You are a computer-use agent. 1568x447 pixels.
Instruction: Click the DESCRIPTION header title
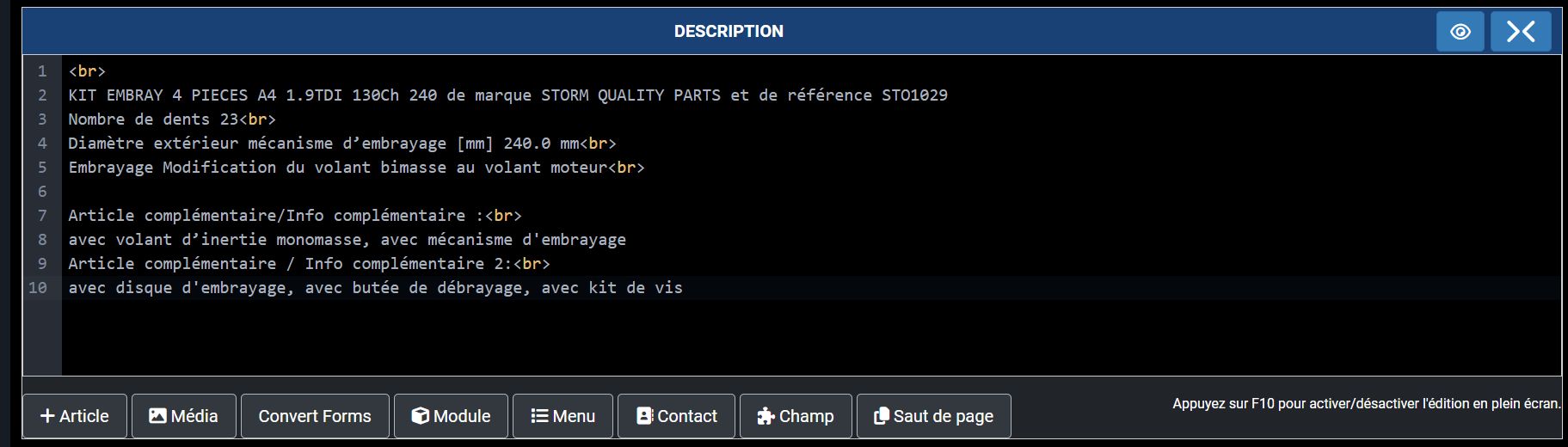coord(729,32)
